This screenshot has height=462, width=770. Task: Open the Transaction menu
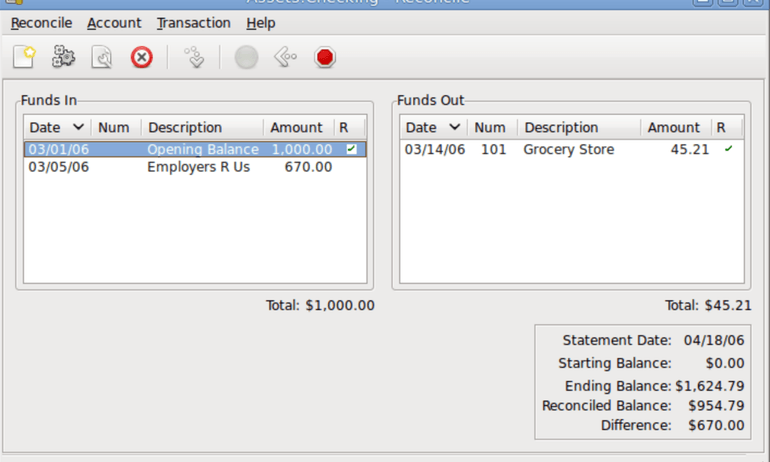pyautogui.click(x=193, y=22)
